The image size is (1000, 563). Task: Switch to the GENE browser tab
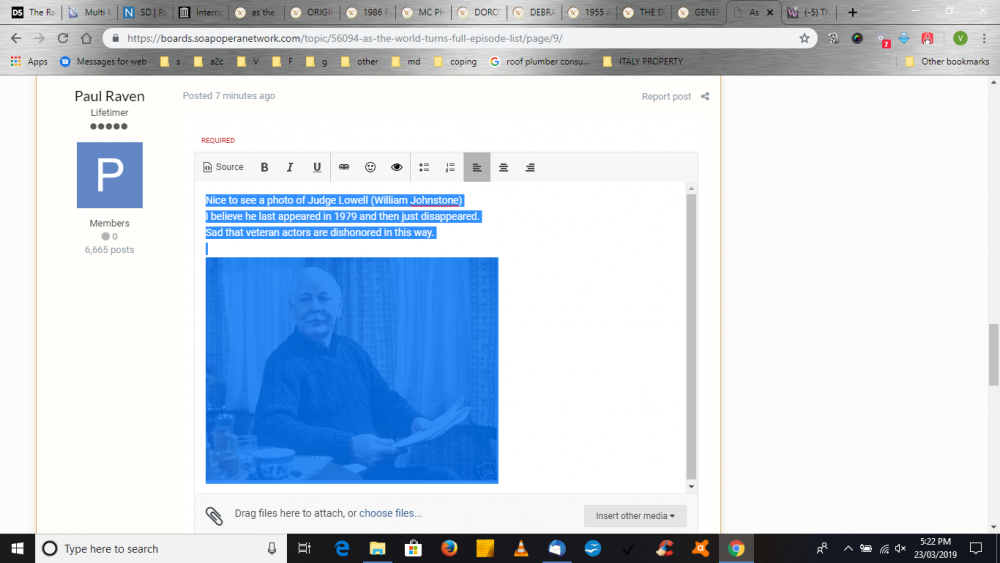coord(698,13)
